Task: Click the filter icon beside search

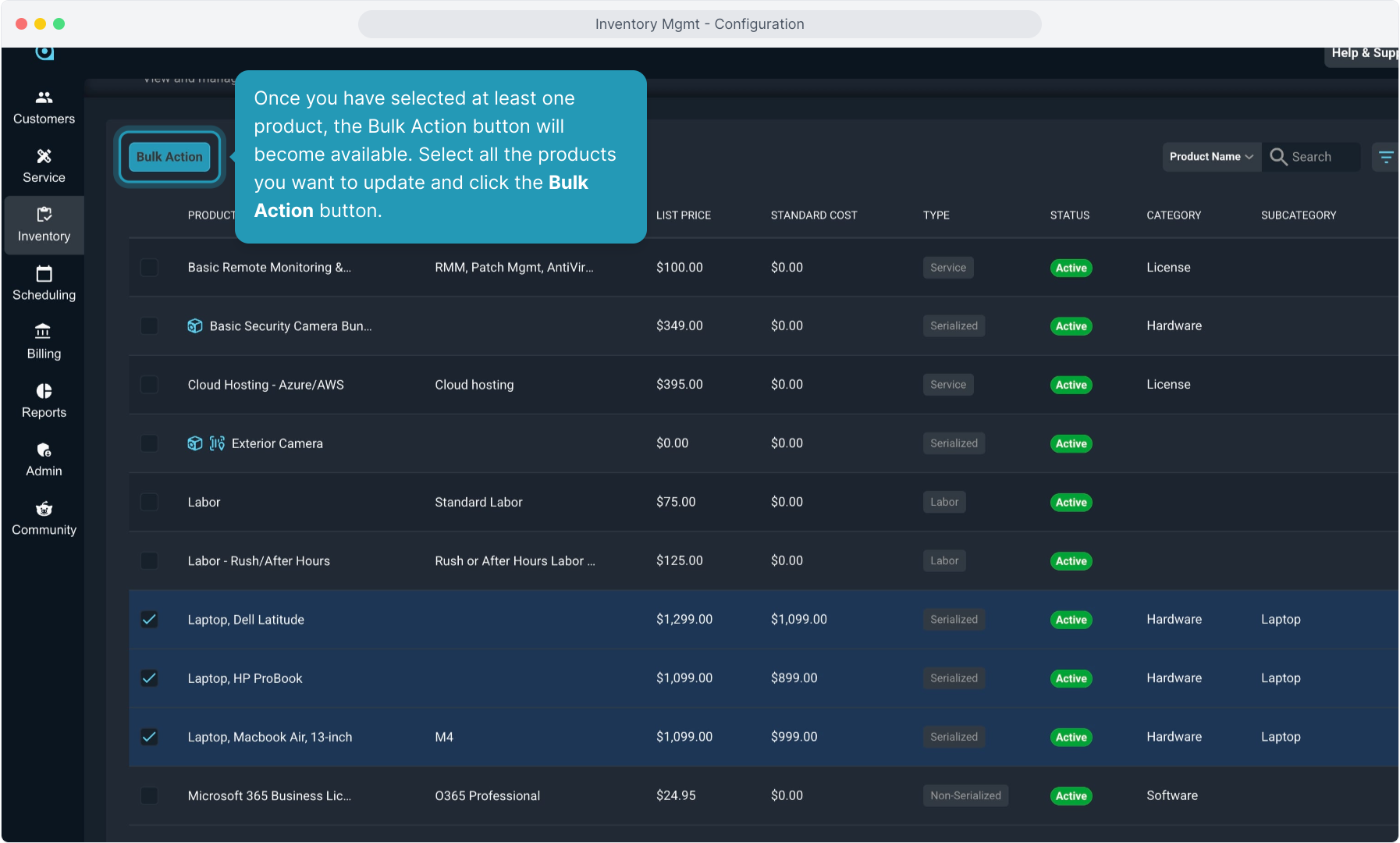Action: coord(1385,157)
